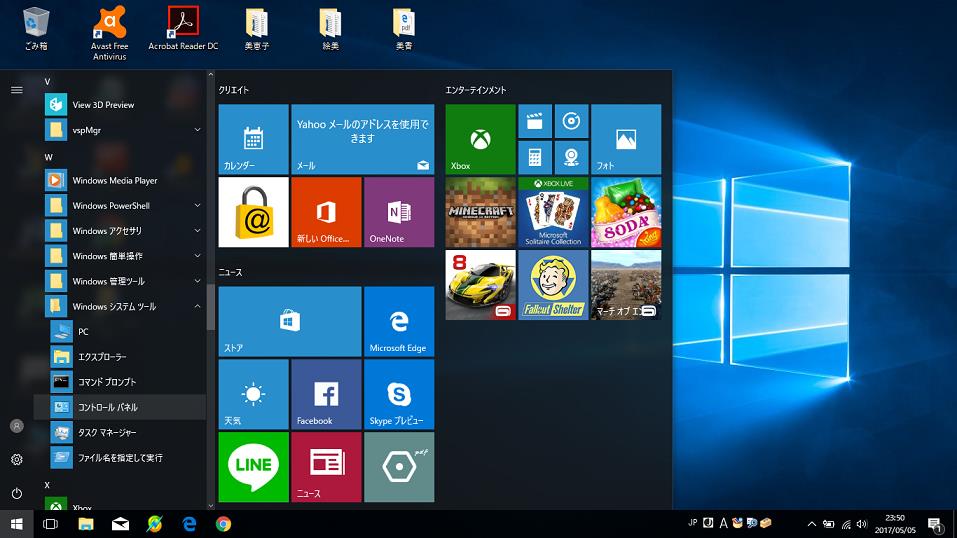Expand the Windows 簡単操作 folder
This screenshot has height=538, width=957.
197,255
